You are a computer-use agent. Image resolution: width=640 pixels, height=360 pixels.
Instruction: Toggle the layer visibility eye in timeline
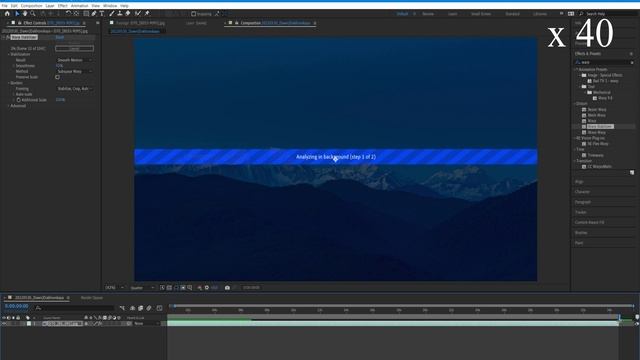[4, 324]
